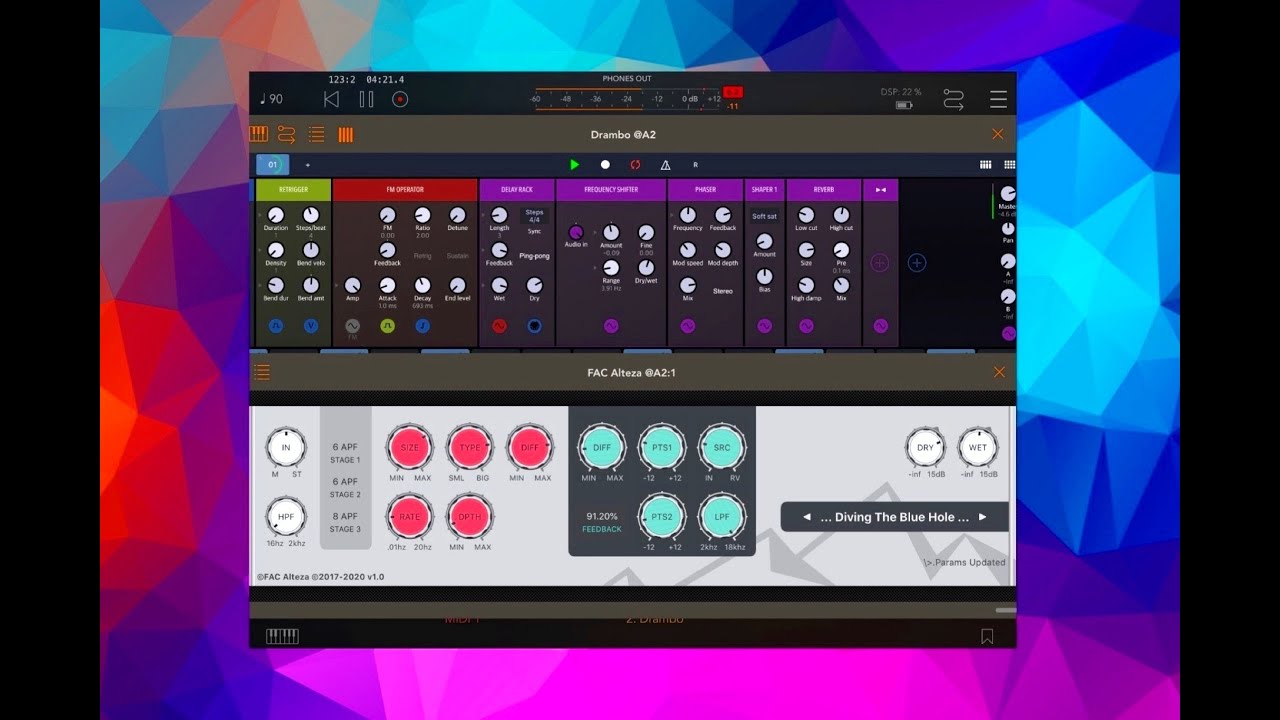
Task: Select the orange columns view icon
Action: click(346, 134)
